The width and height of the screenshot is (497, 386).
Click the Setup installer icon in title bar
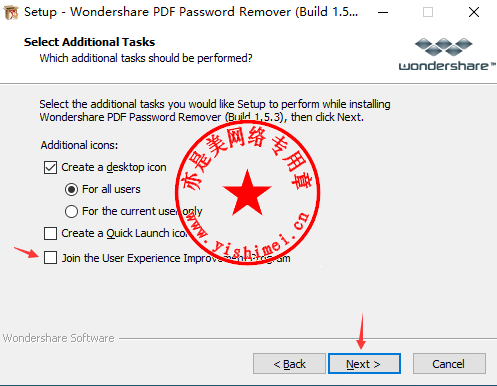click(x=11, y=12)
